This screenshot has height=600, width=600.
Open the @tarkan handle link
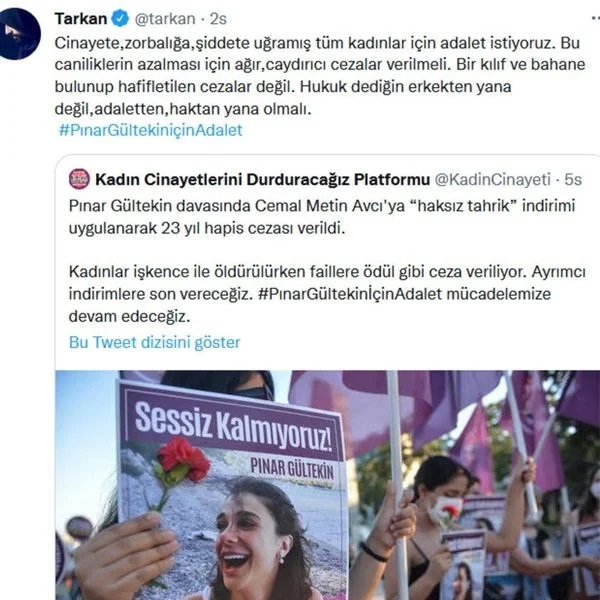(165, 19)
